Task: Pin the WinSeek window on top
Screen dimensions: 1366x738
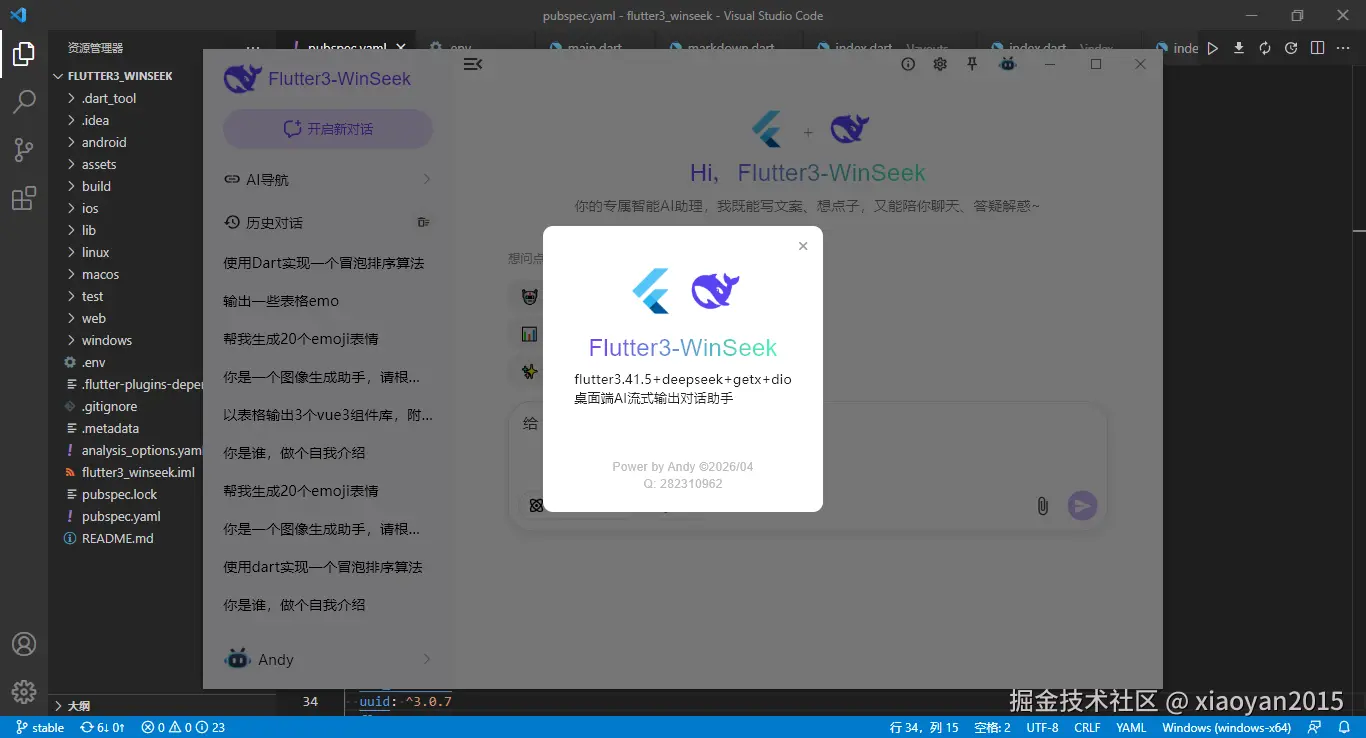Action: tap(971, 63)
